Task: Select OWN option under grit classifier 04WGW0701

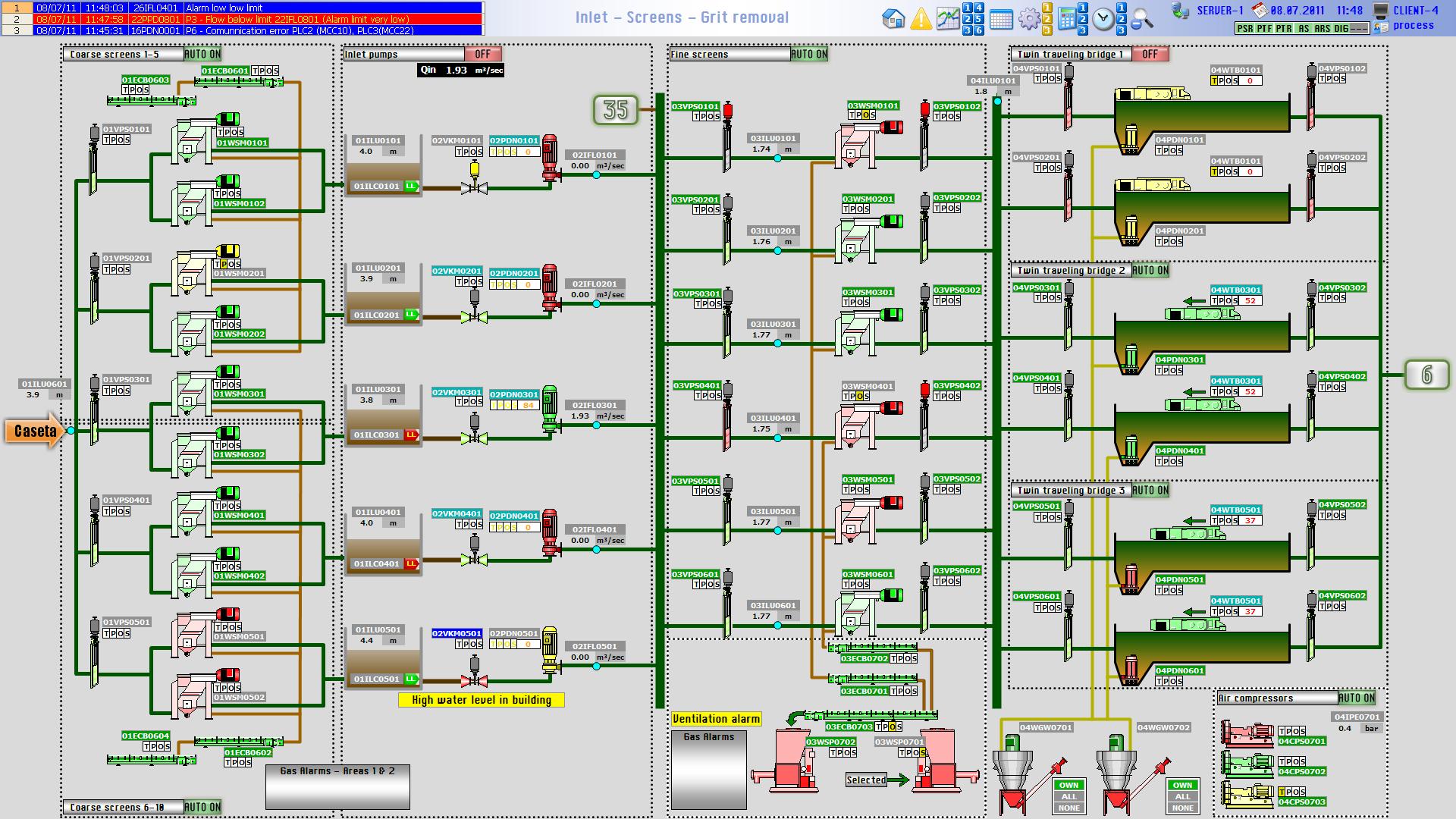Action: point(1068,786)
